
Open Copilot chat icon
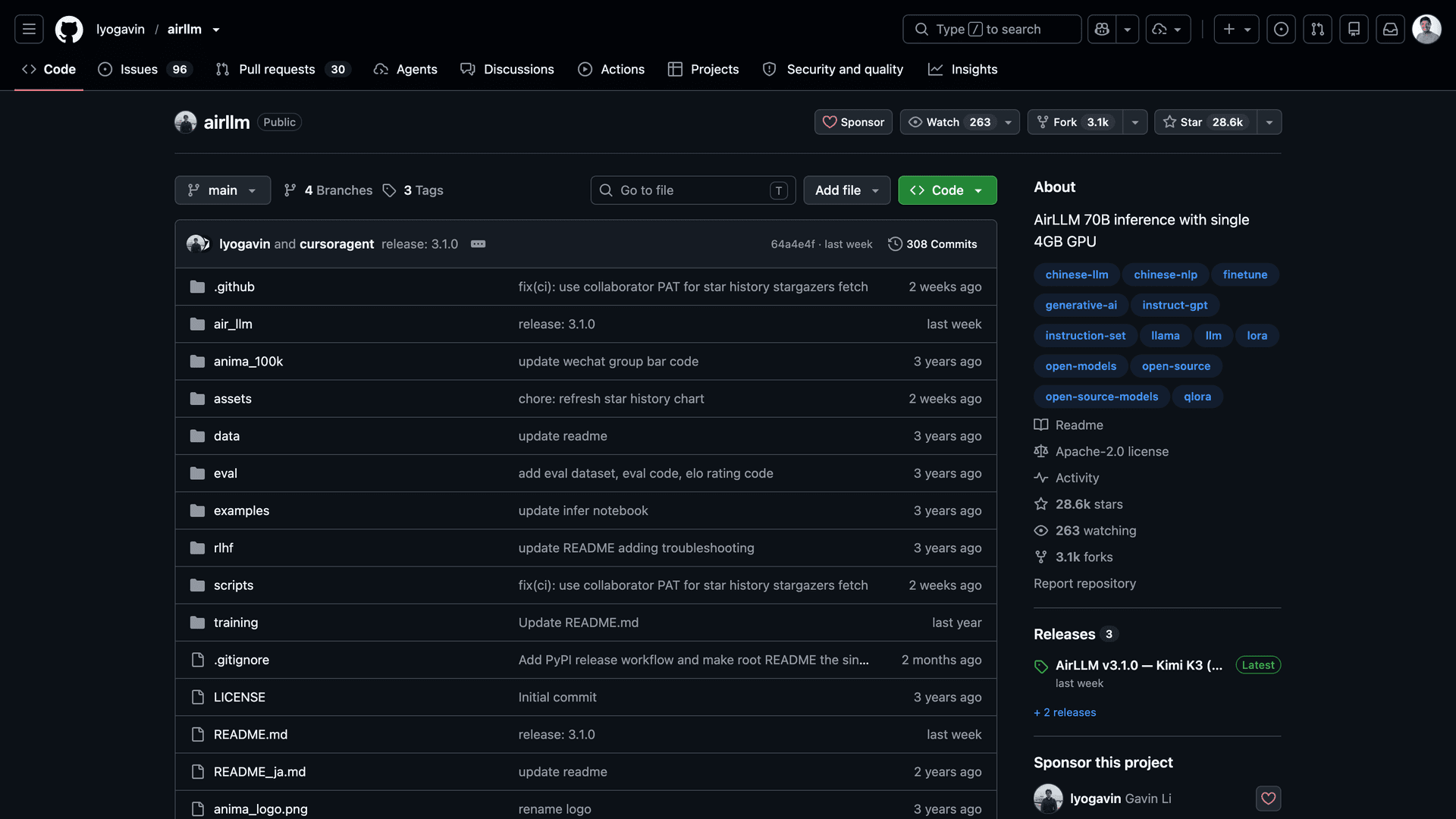[x=1102, y=29]
